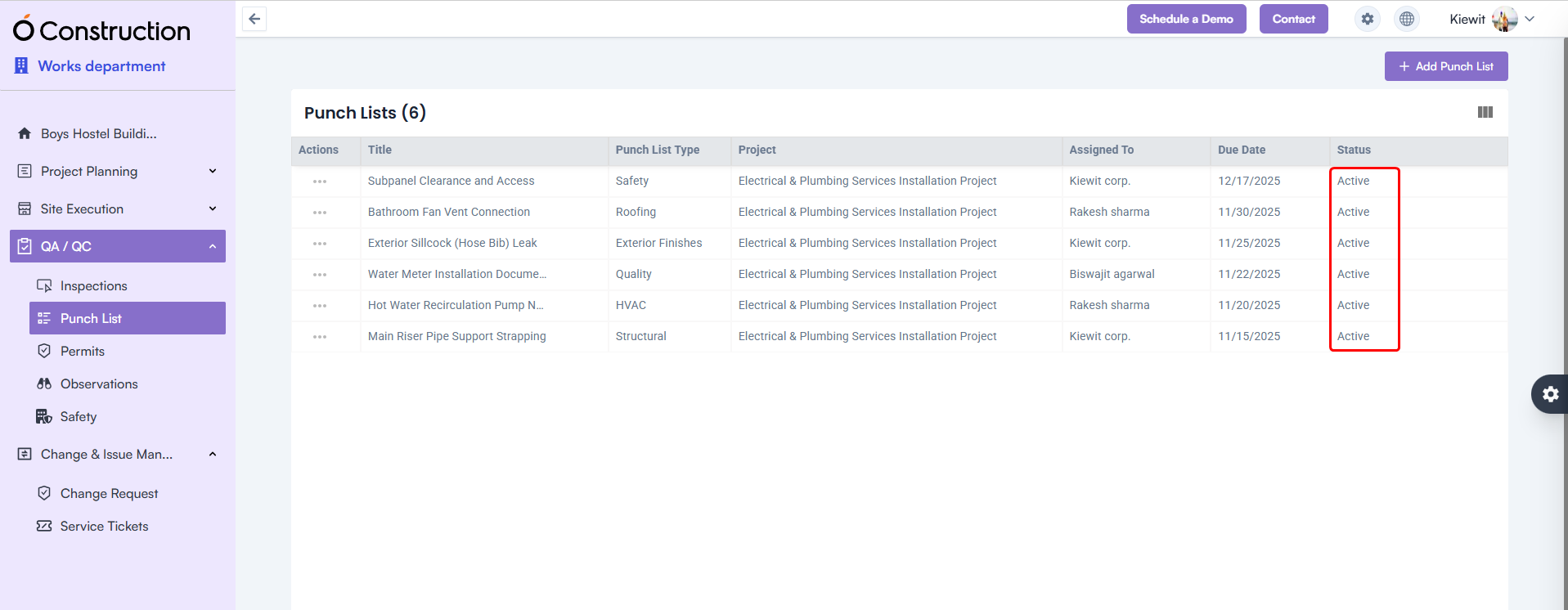Screen dimensions: 1568x610
Task: Click the Observations binoculars icon
Action: tap(44, 383)
